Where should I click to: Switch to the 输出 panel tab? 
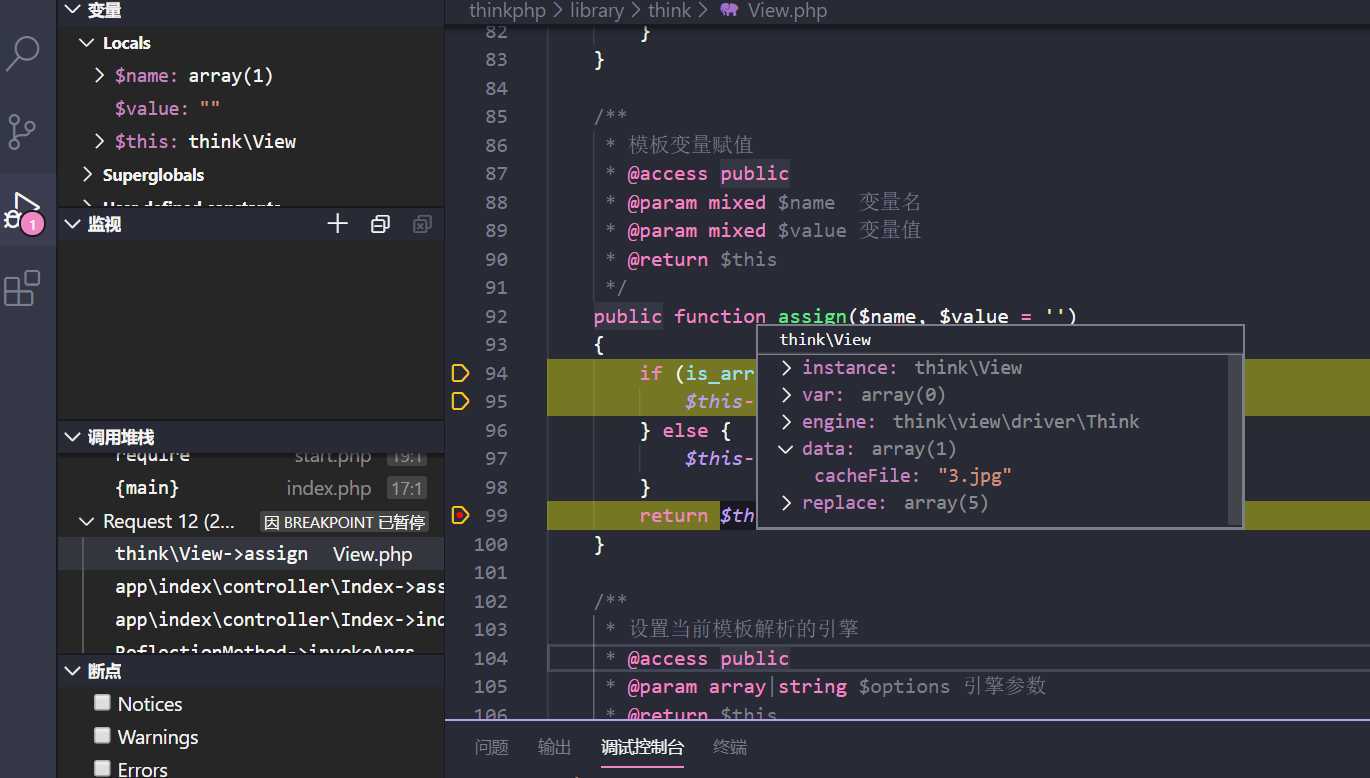pyautogui.click(x=555, y=747)
